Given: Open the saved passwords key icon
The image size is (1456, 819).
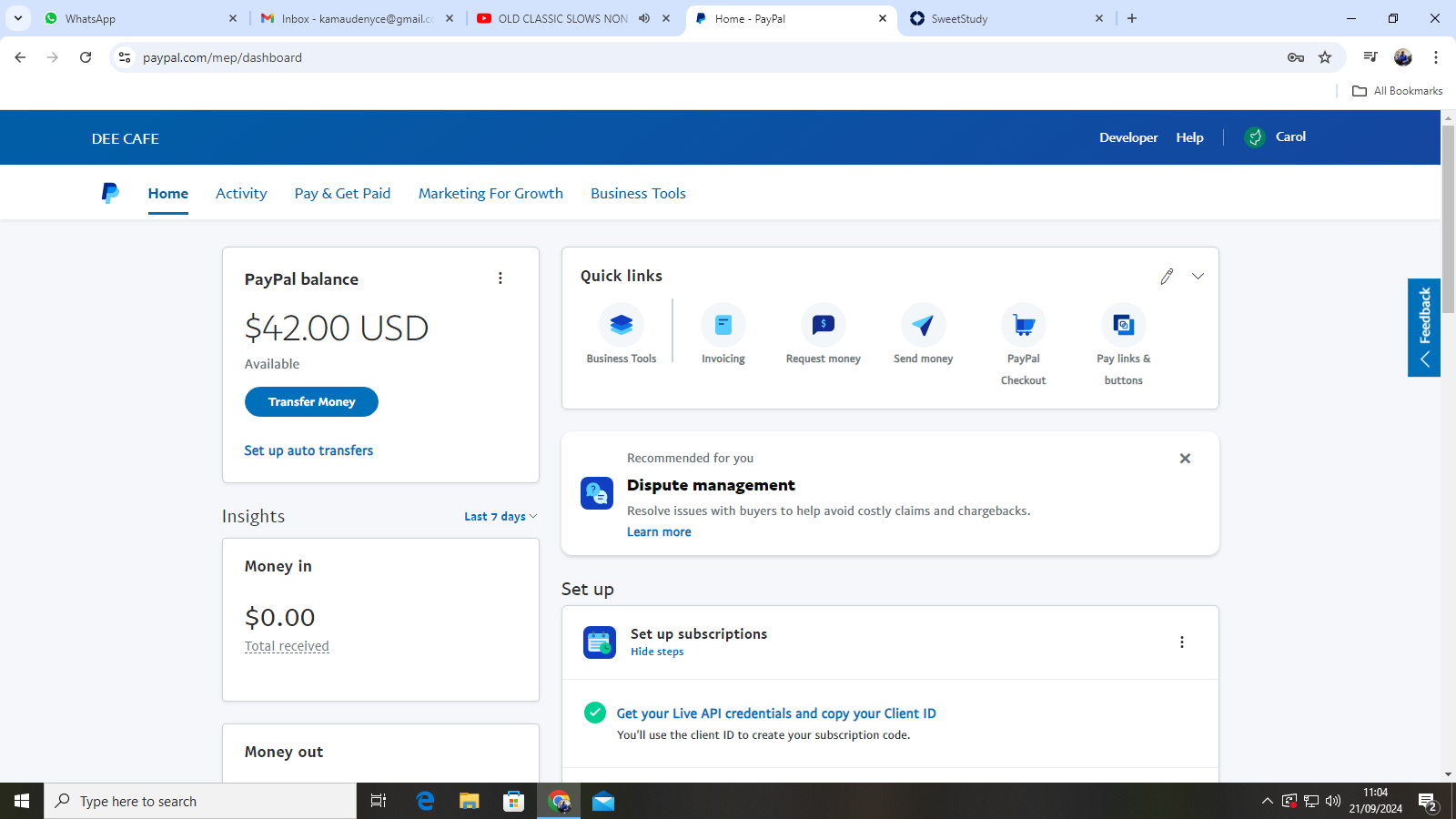Looking at the screenshot, I should [1296, 57].
